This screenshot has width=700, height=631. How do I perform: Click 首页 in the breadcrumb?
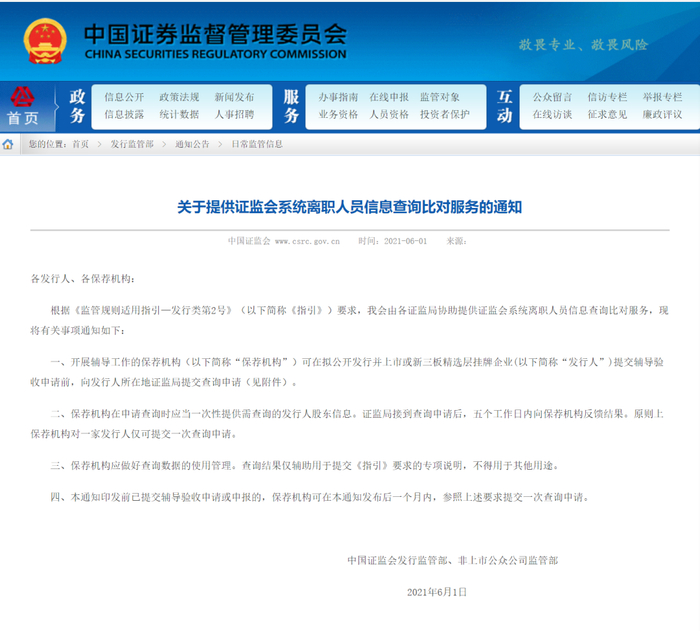click(x=80, y=144)
